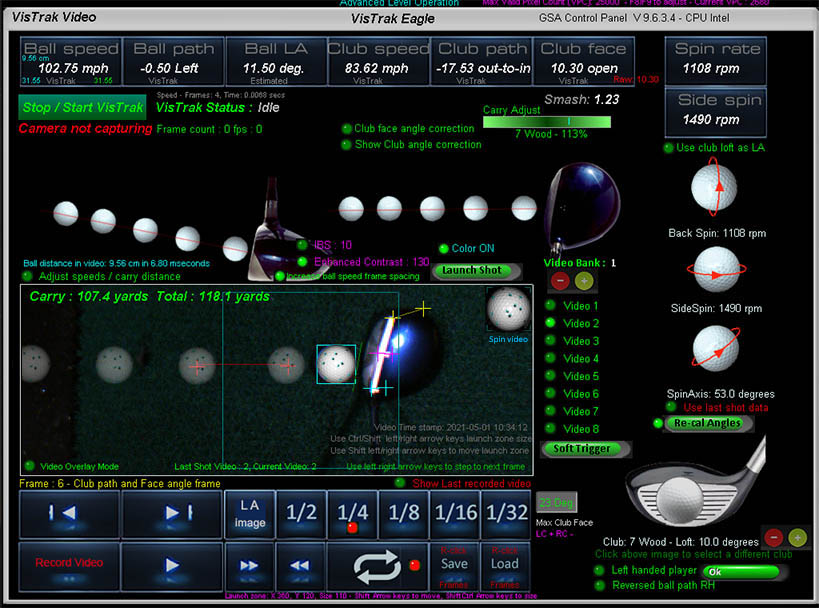
Task: Click the Side spin readout panel
Action: tap(716, 113)
